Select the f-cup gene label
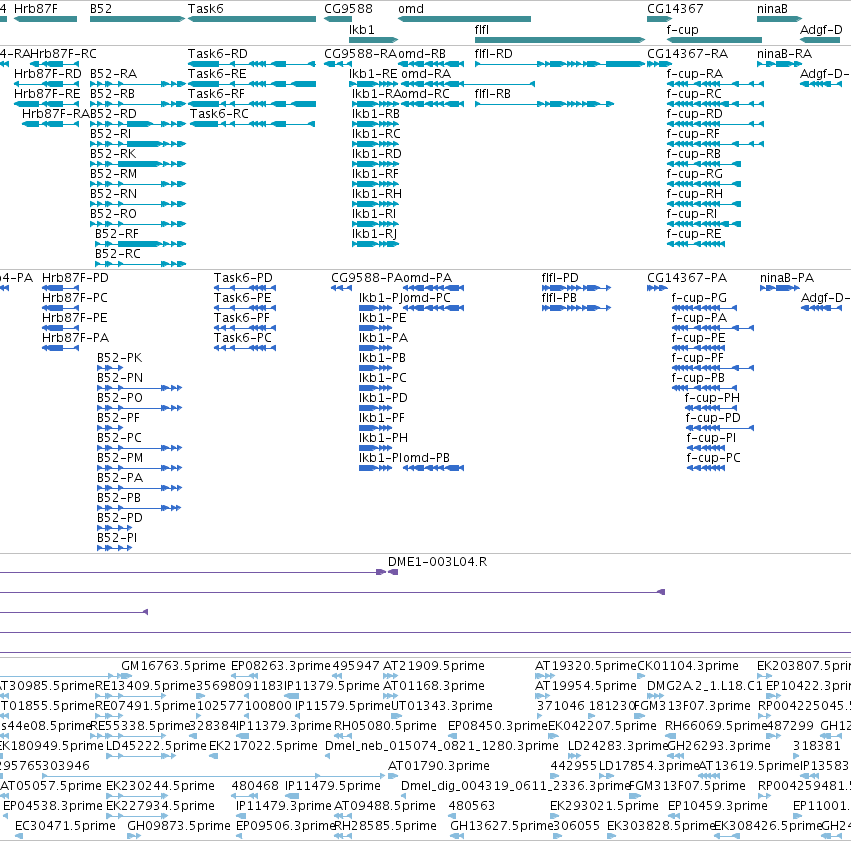The image size is (851, 841). (683, 30)
